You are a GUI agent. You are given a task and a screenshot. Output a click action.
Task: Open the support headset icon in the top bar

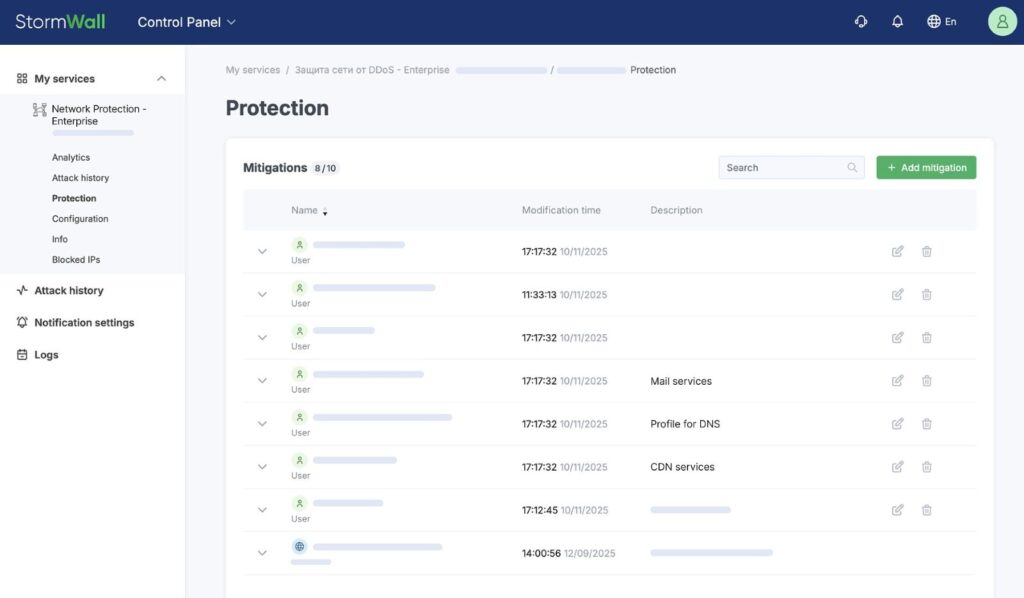pyautogui.click(x=861, y=20)
